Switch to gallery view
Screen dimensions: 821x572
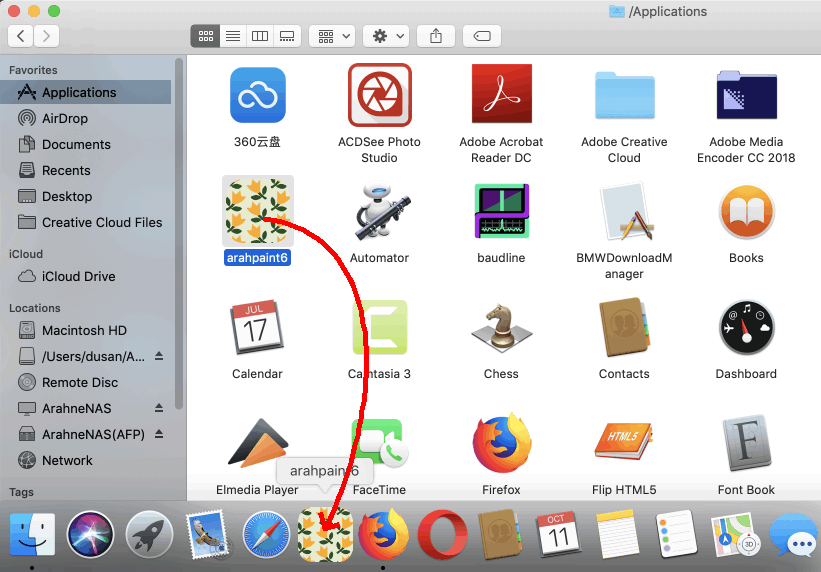pyautogui.click(x=287, y=36)
